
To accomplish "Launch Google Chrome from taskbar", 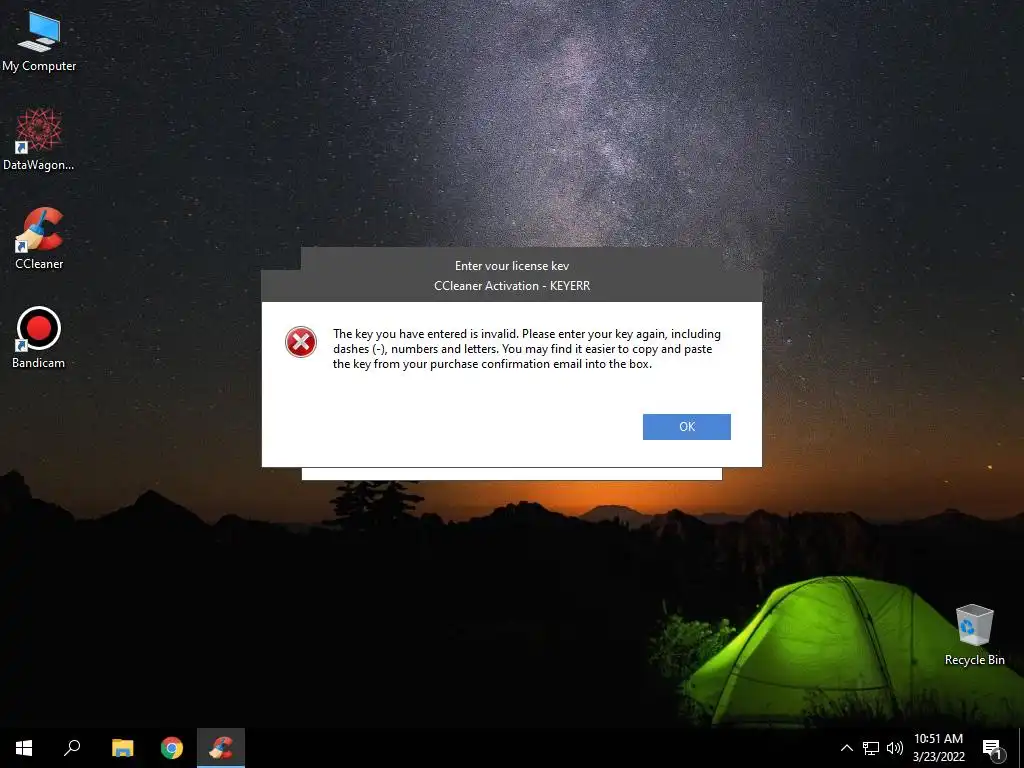I will [172, 748].
